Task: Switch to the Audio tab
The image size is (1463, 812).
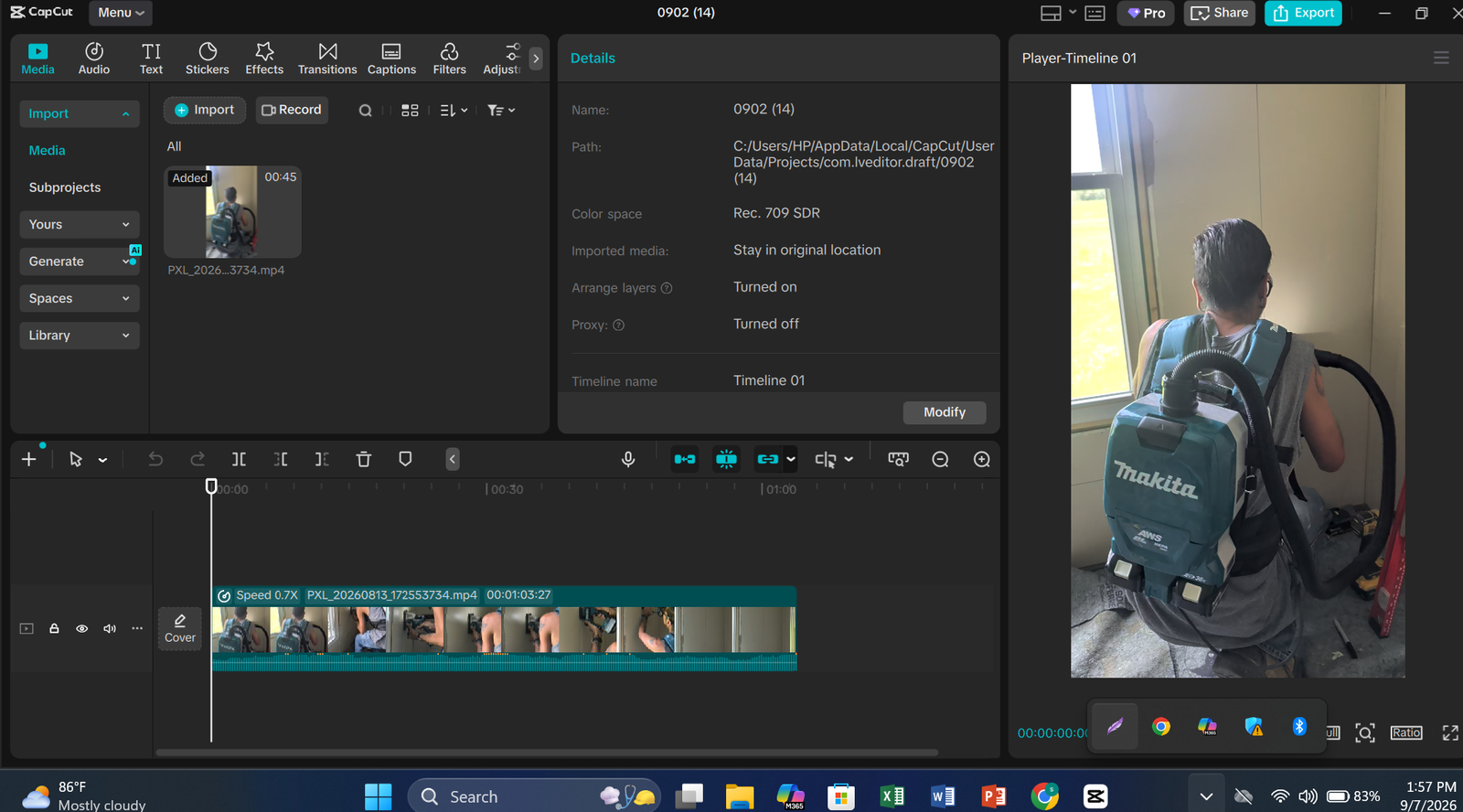Action: click(94, 59)
